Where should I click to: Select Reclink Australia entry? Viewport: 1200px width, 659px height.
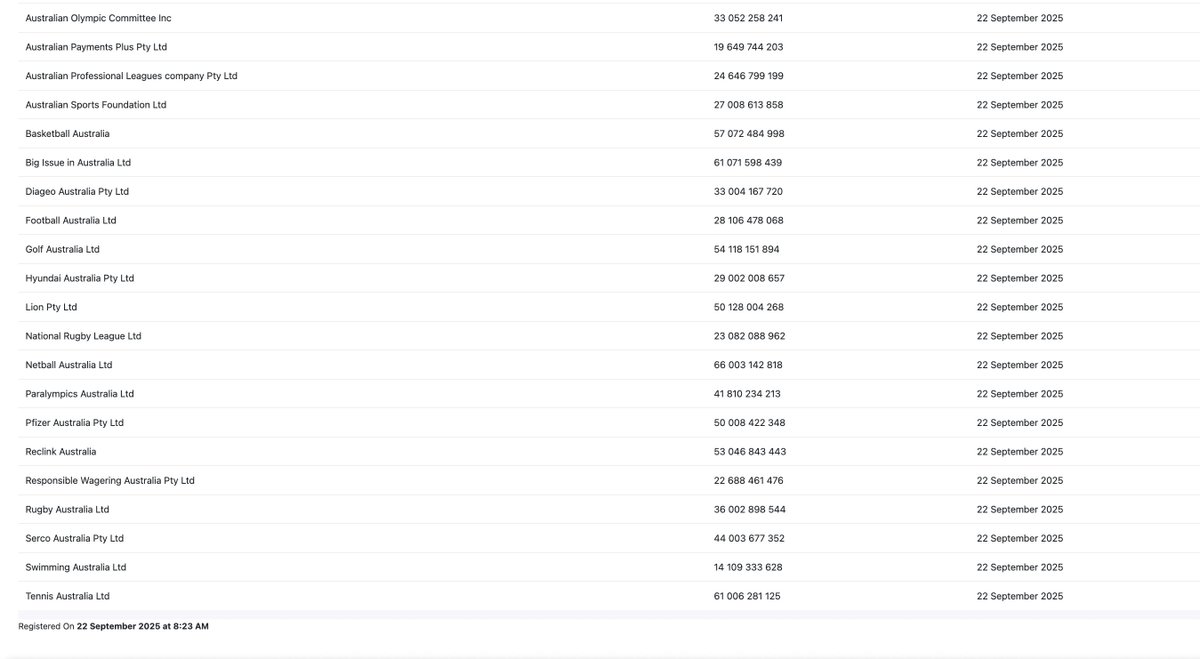click(x=61, y=453)
